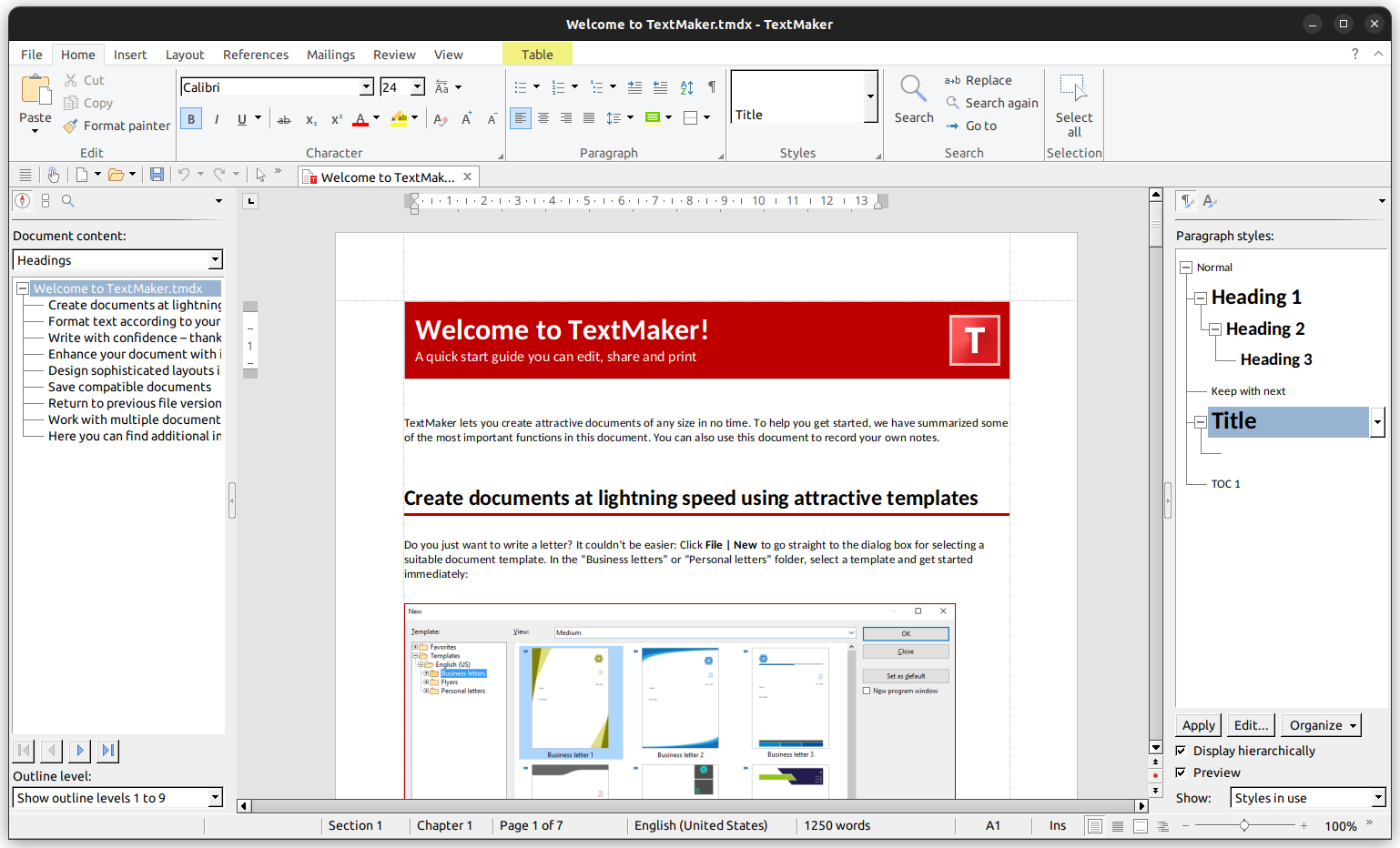Click the zoom slider handle

pos(1244,825)
